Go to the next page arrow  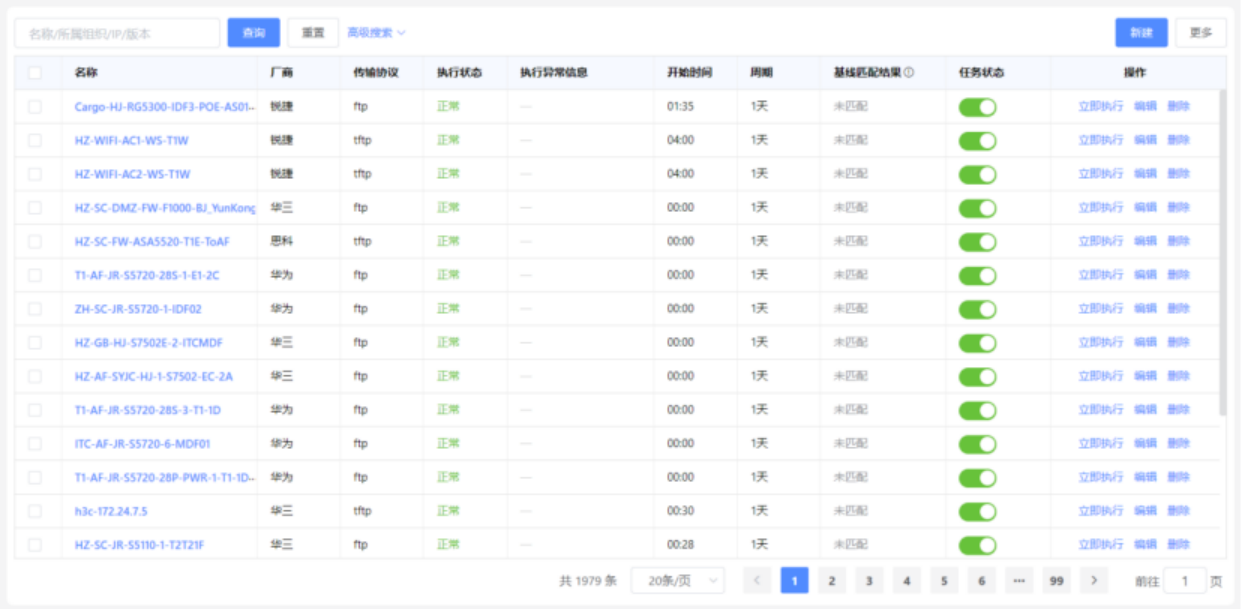pos(1094,580)
